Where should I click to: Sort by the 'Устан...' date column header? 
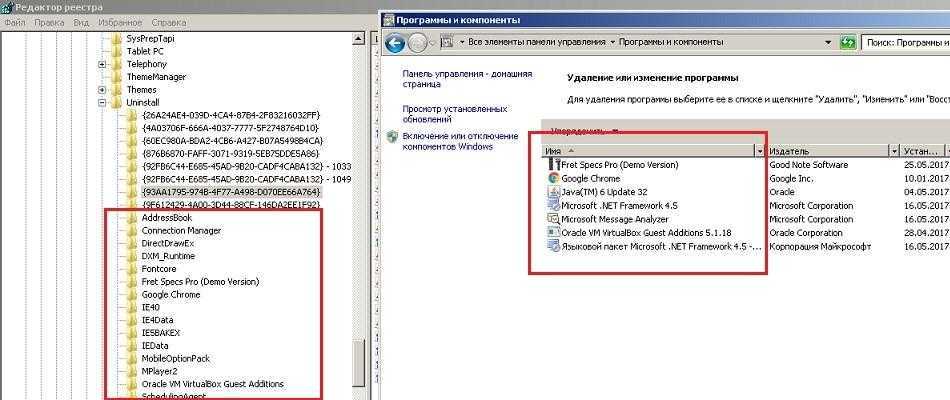[x=923, y=151]
